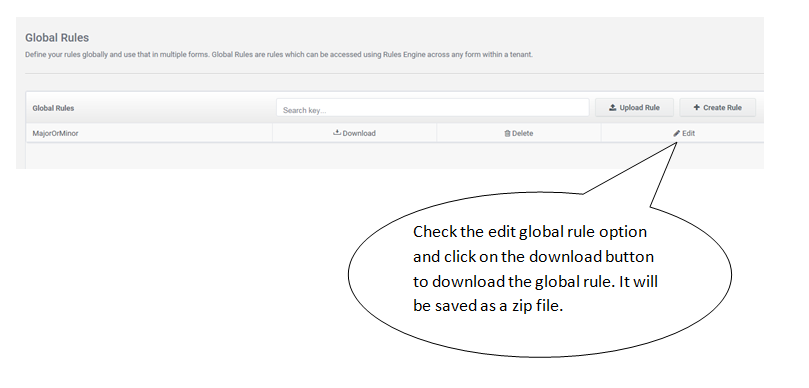
Task: Edit the MajorOrMinor rule
Action: point(684,133)
